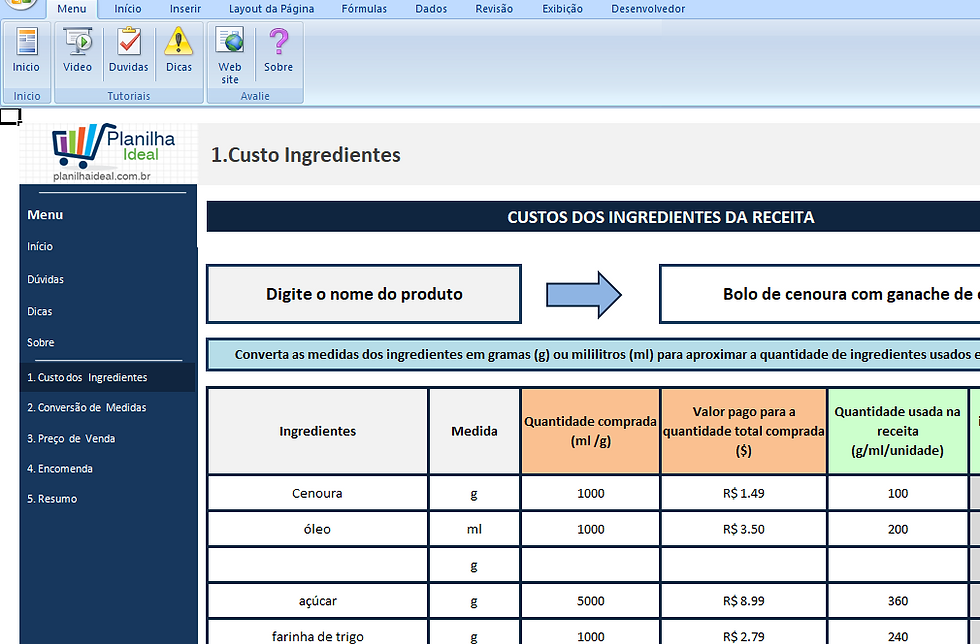The height and width of the screenshot is (644, 980).
Task: Click the Medida column header
Action: pyautogui.click(x=474, y=431)
